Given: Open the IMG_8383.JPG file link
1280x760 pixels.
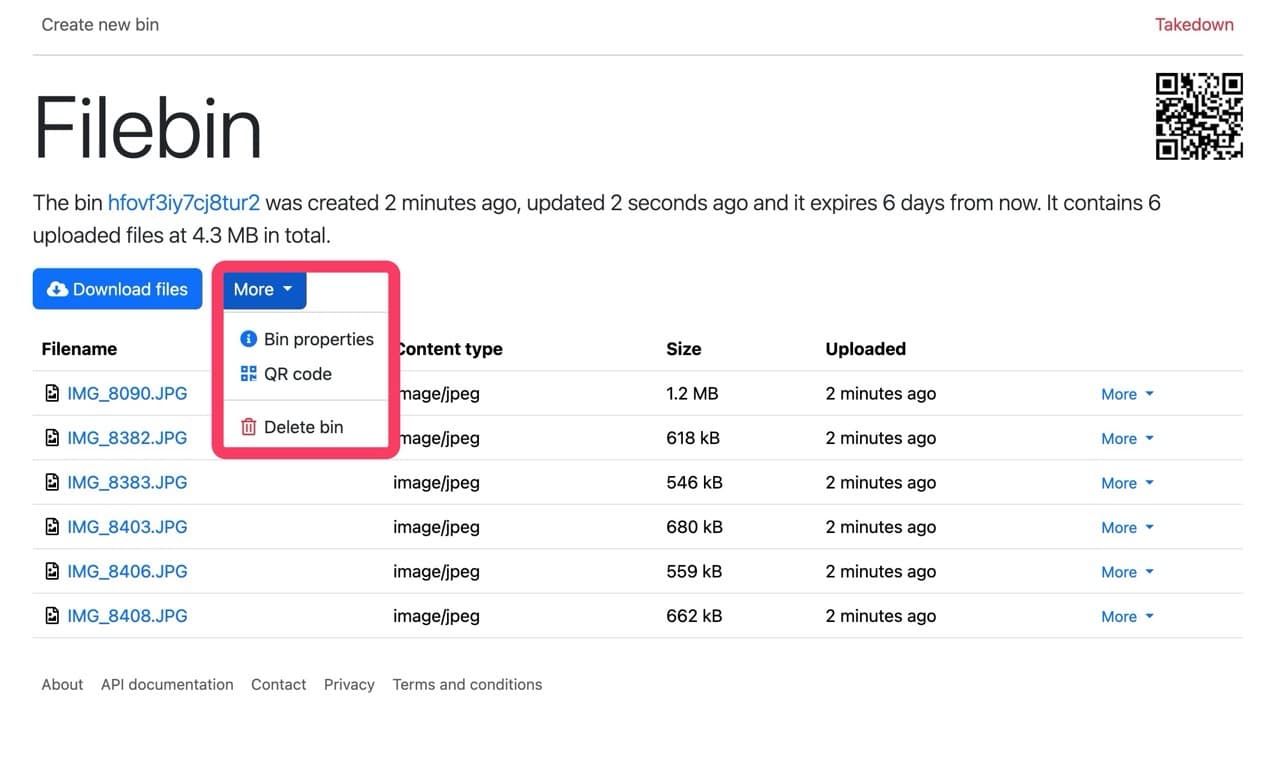Looking at the screenshot, I should [127, 483].
